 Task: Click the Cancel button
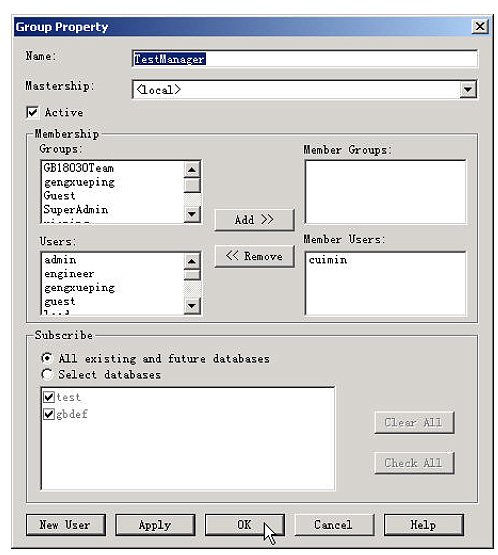[x=334, y=525]
